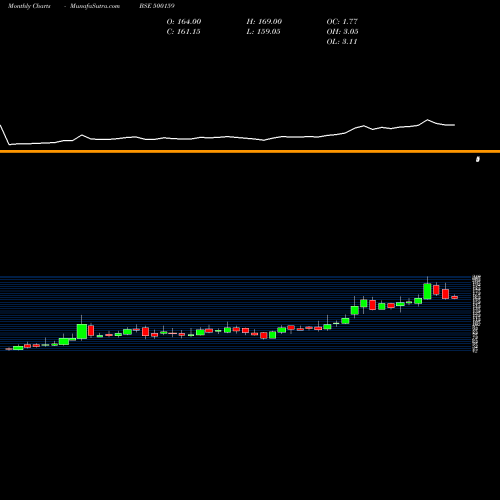Click the peak of the white line chart

428,120
